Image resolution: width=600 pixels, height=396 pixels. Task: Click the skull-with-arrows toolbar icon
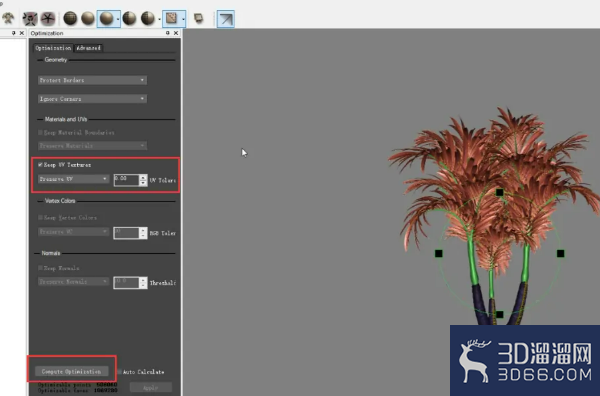30,18
